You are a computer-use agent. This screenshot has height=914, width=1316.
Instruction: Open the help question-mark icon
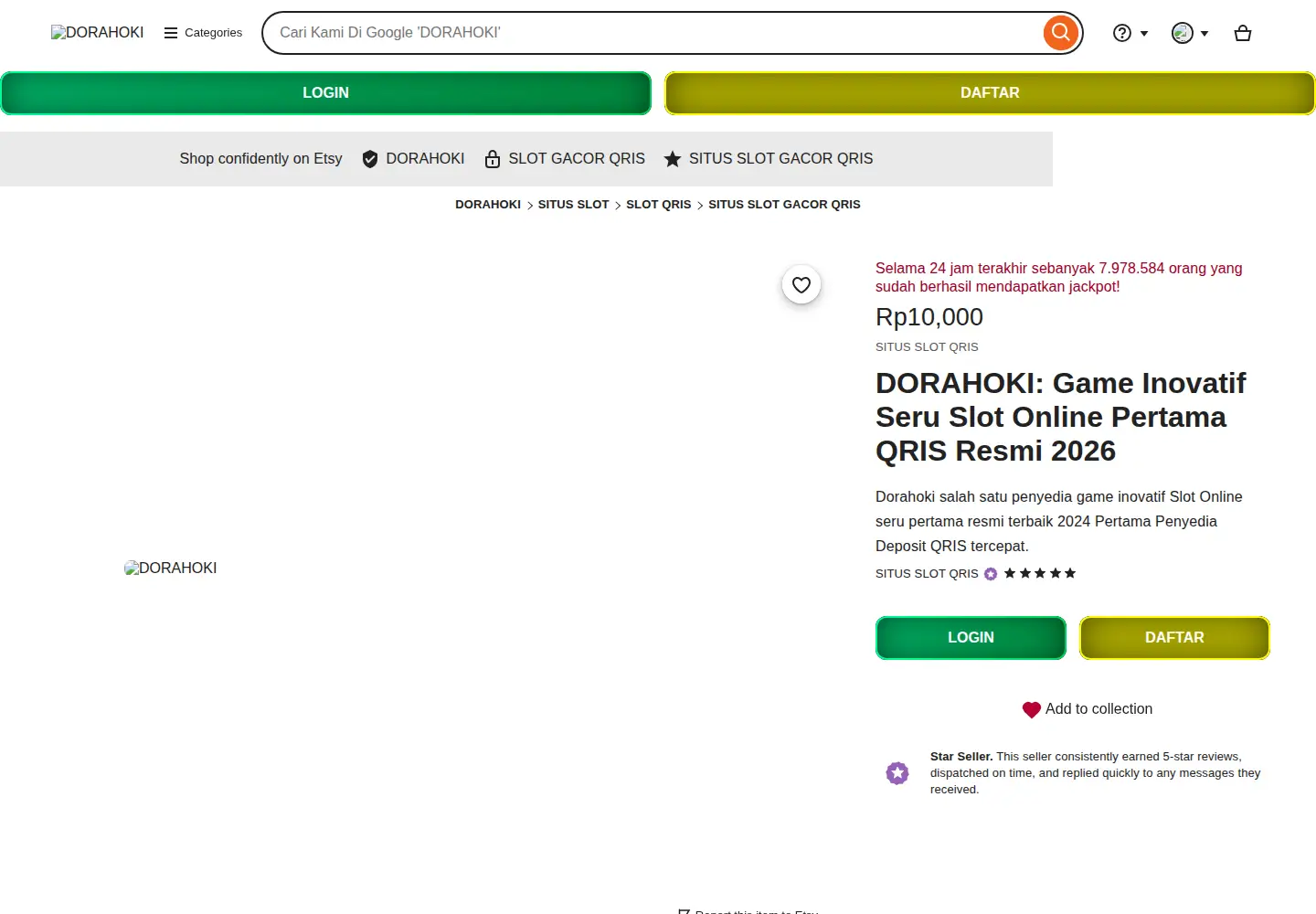coord(1122,33)
